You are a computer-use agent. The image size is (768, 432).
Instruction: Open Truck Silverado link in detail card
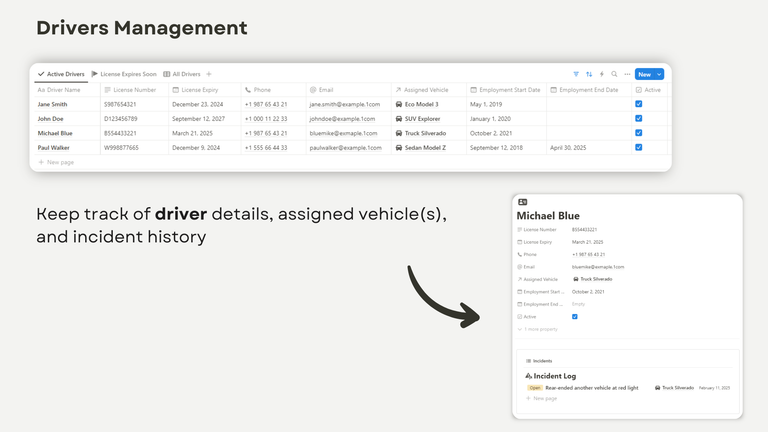point(593,279)
